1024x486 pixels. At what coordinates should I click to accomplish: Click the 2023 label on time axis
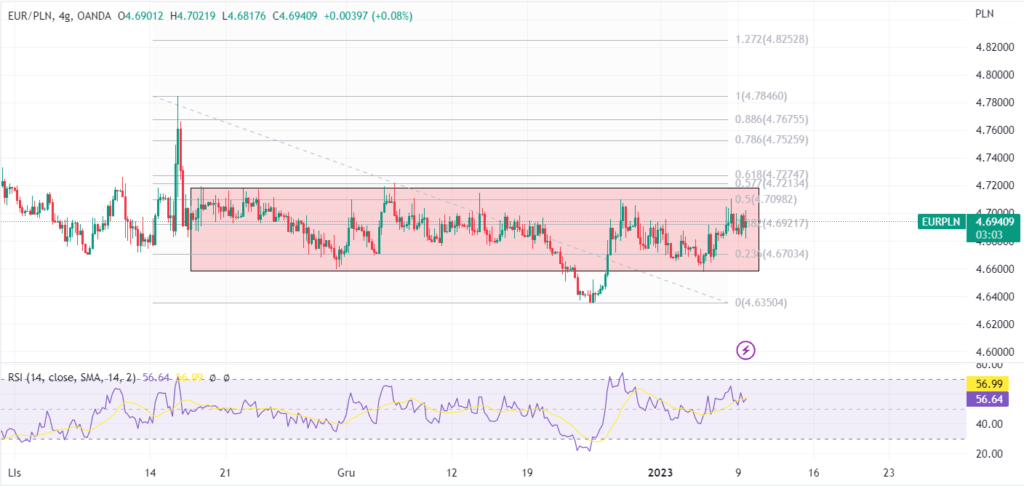click(x=662, y=471)
